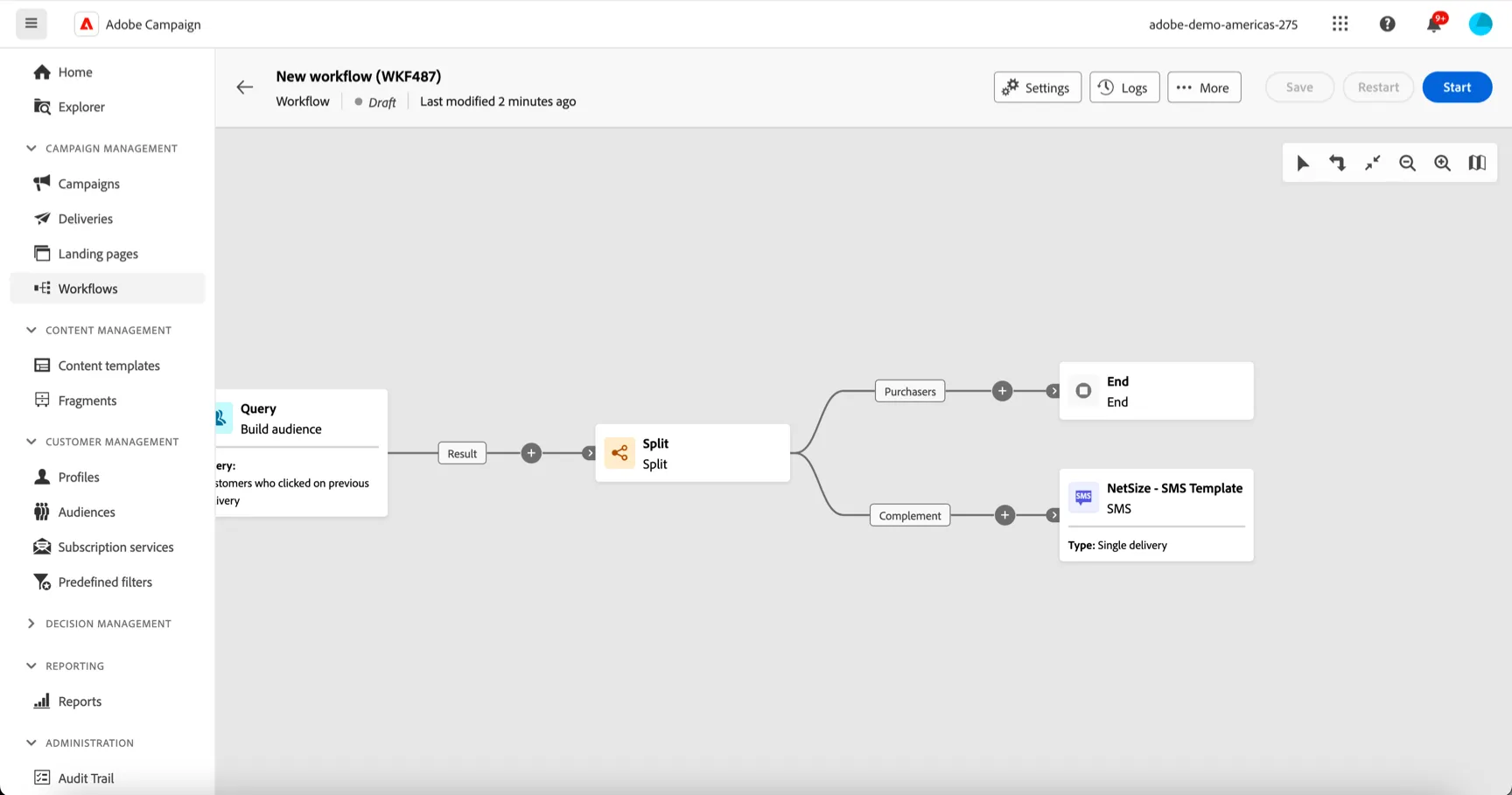
Task: Open the help question mark icon
Action: tap(1387, 24)
